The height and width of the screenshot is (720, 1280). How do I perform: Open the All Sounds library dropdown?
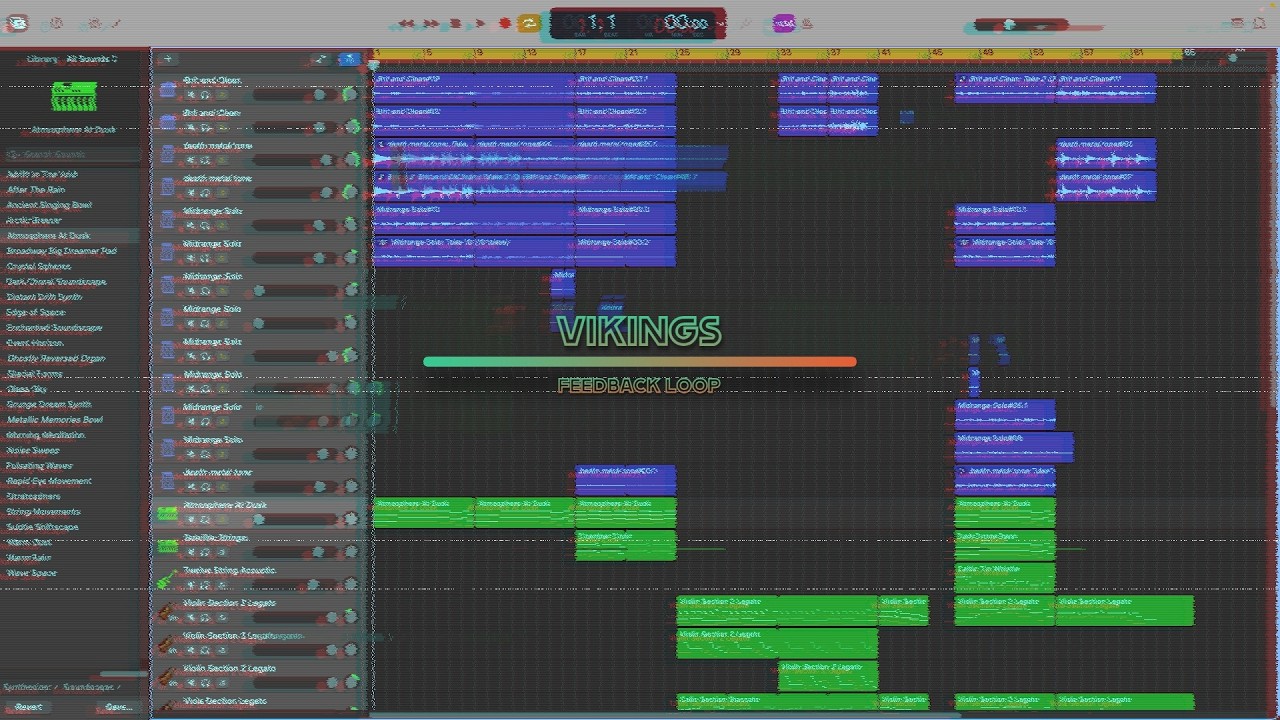(92, 59)
